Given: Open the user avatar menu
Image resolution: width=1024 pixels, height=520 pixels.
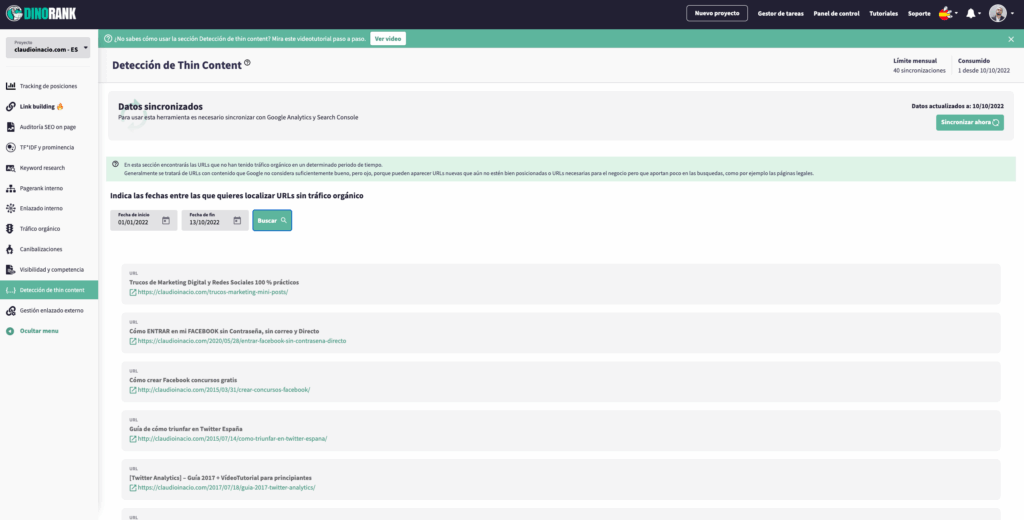Looking at the screenshot, I should [x=997, y=13].
